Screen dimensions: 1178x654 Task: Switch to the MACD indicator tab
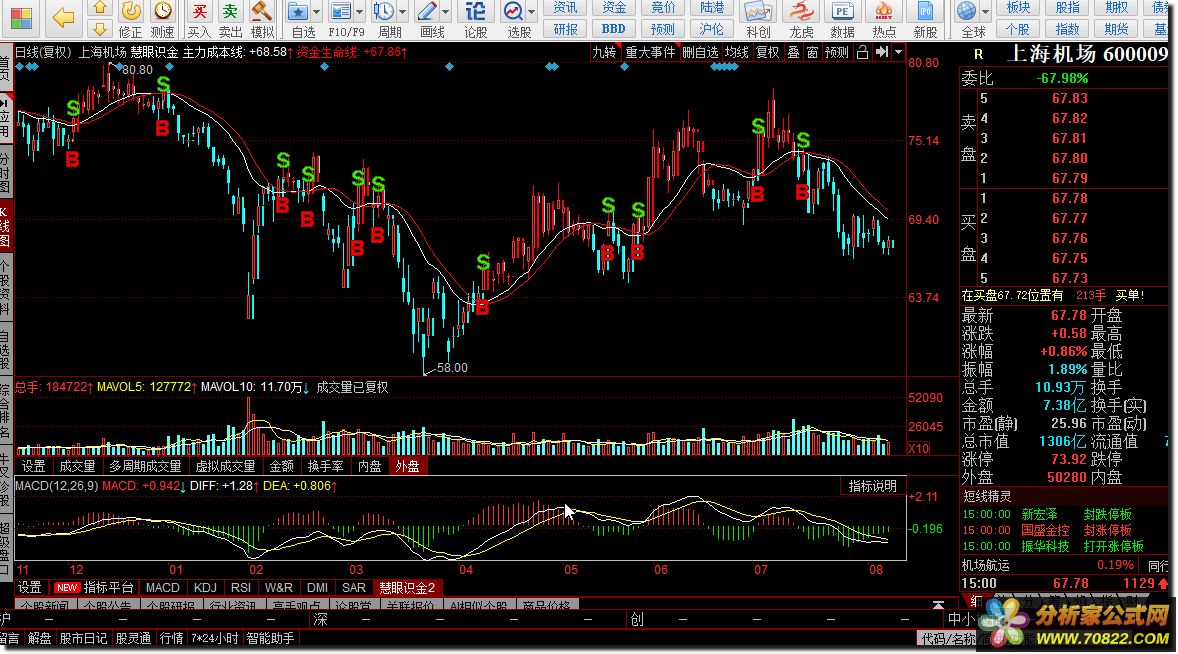point(162,587)
